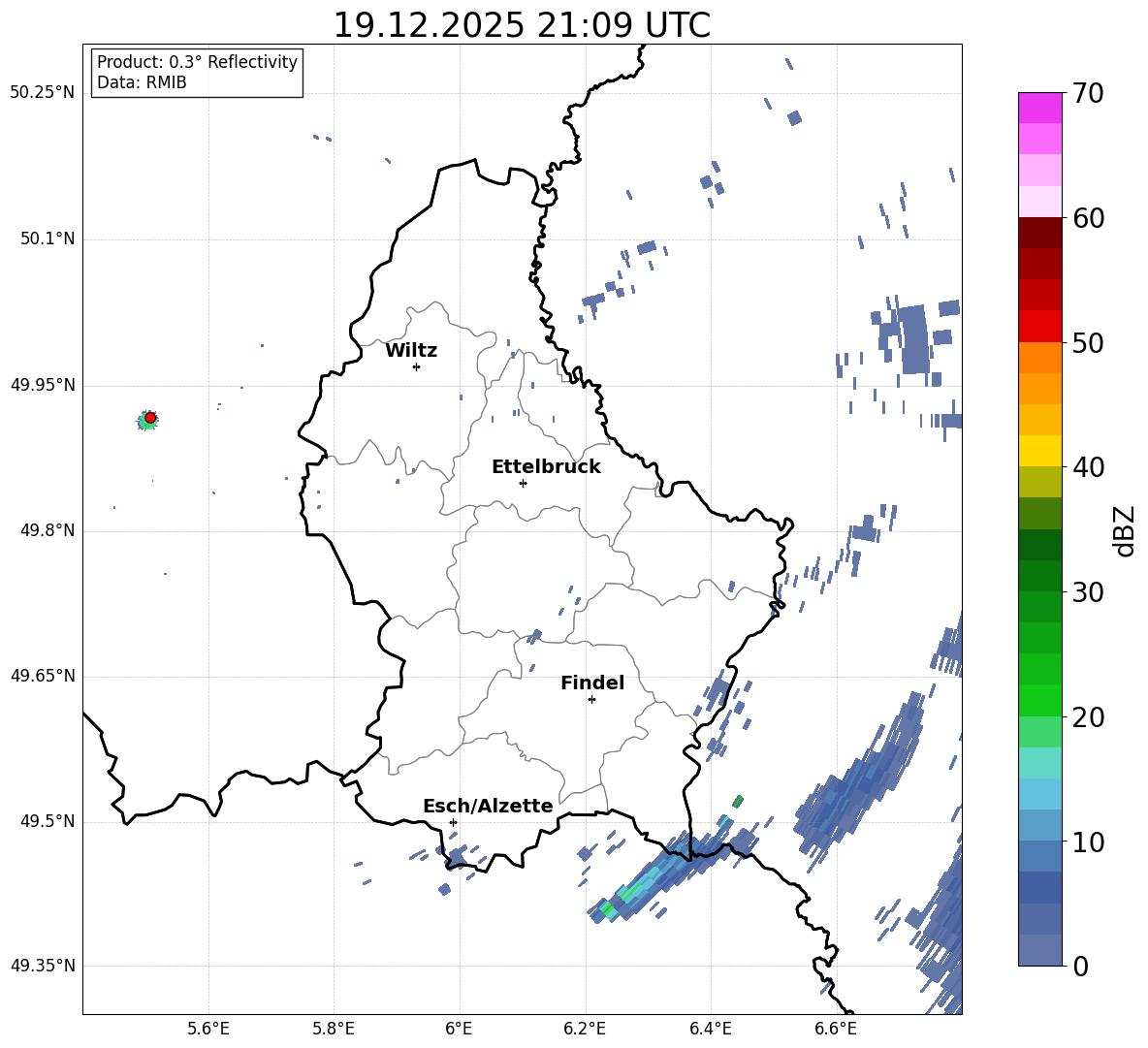Click the 49.95°N latitude label
This screenshot has height=1048, width=1148.
[x=43, y=384]
